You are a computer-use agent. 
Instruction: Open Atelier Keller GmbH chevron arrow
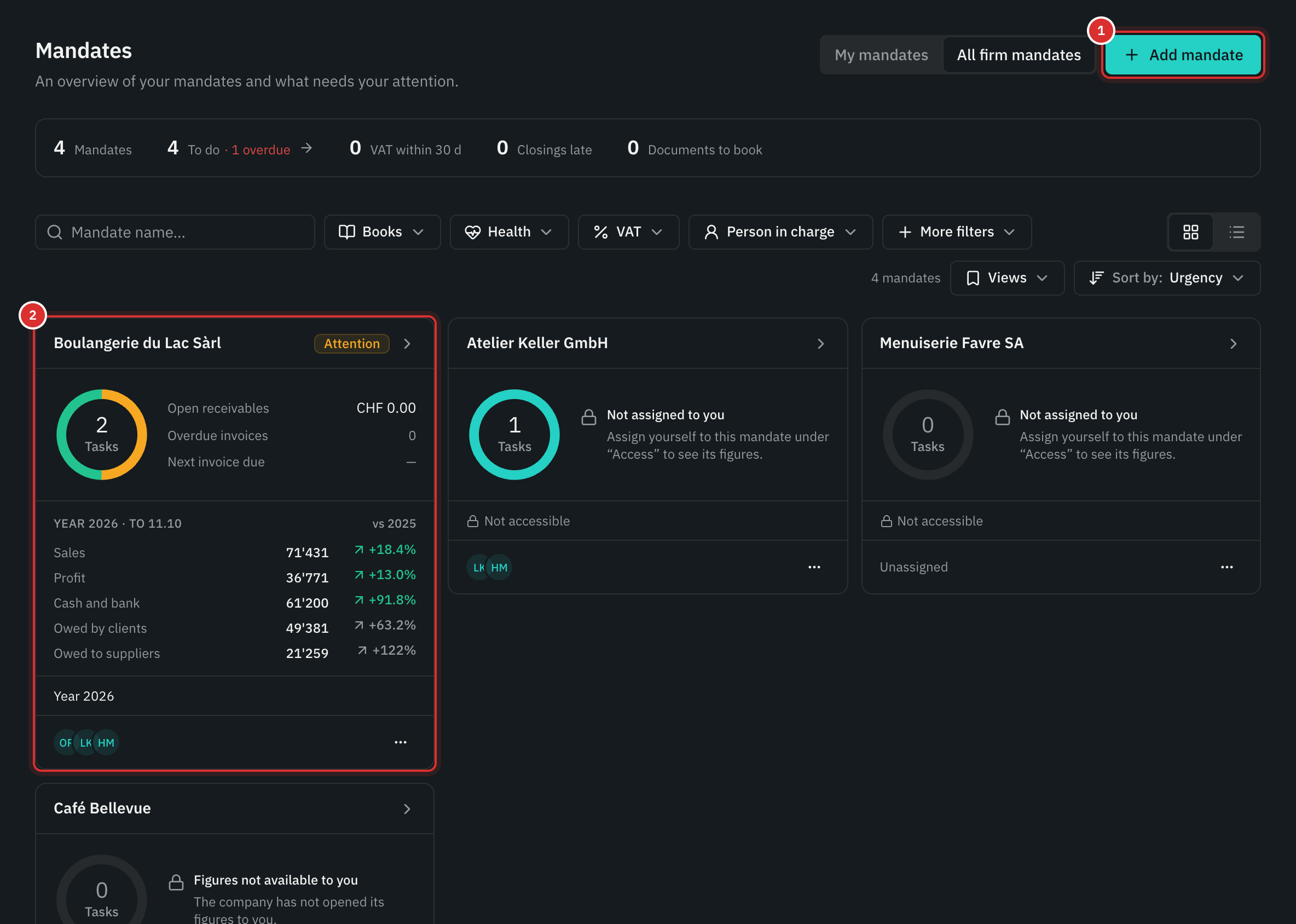tap(820, 344)
